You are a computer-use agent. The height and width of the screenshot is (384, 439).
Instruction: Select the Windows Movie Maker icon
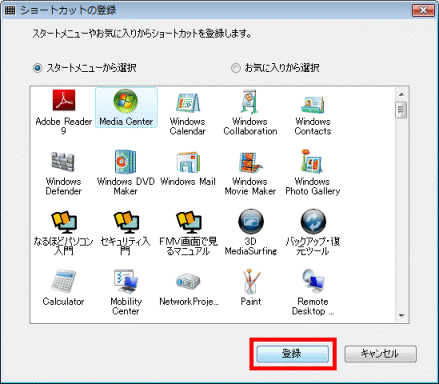click(250, 162)
